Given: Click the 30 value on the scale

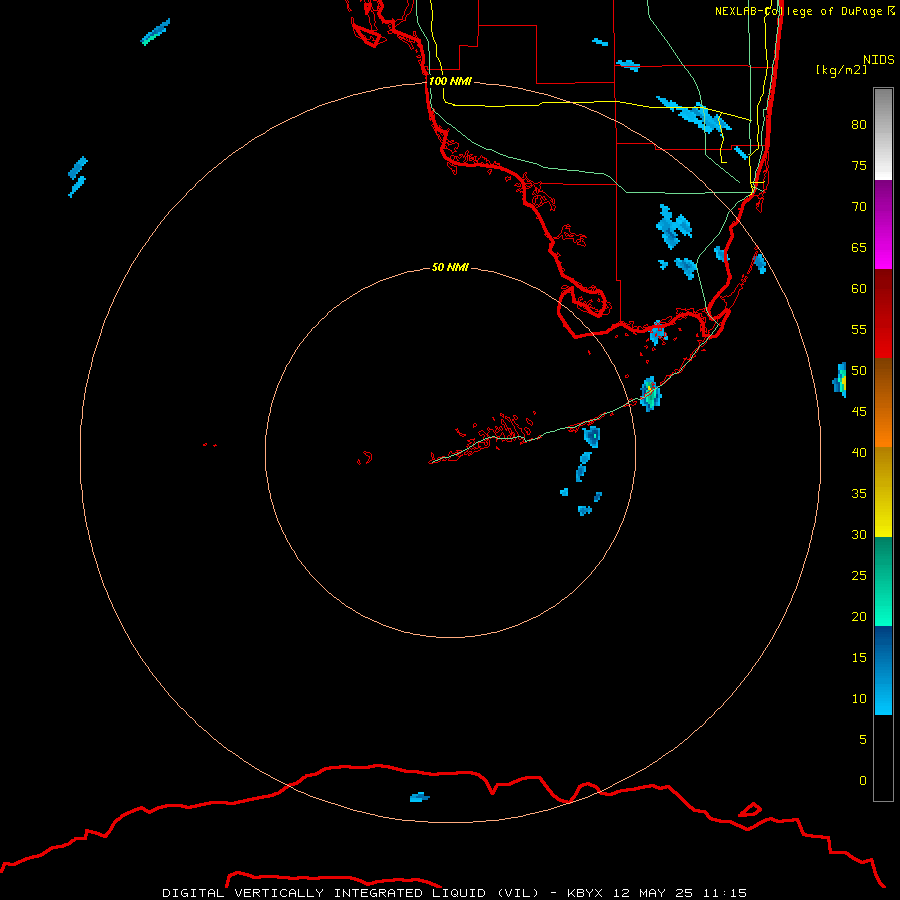Looking at the screenshot, I should (x=859, y=535).
